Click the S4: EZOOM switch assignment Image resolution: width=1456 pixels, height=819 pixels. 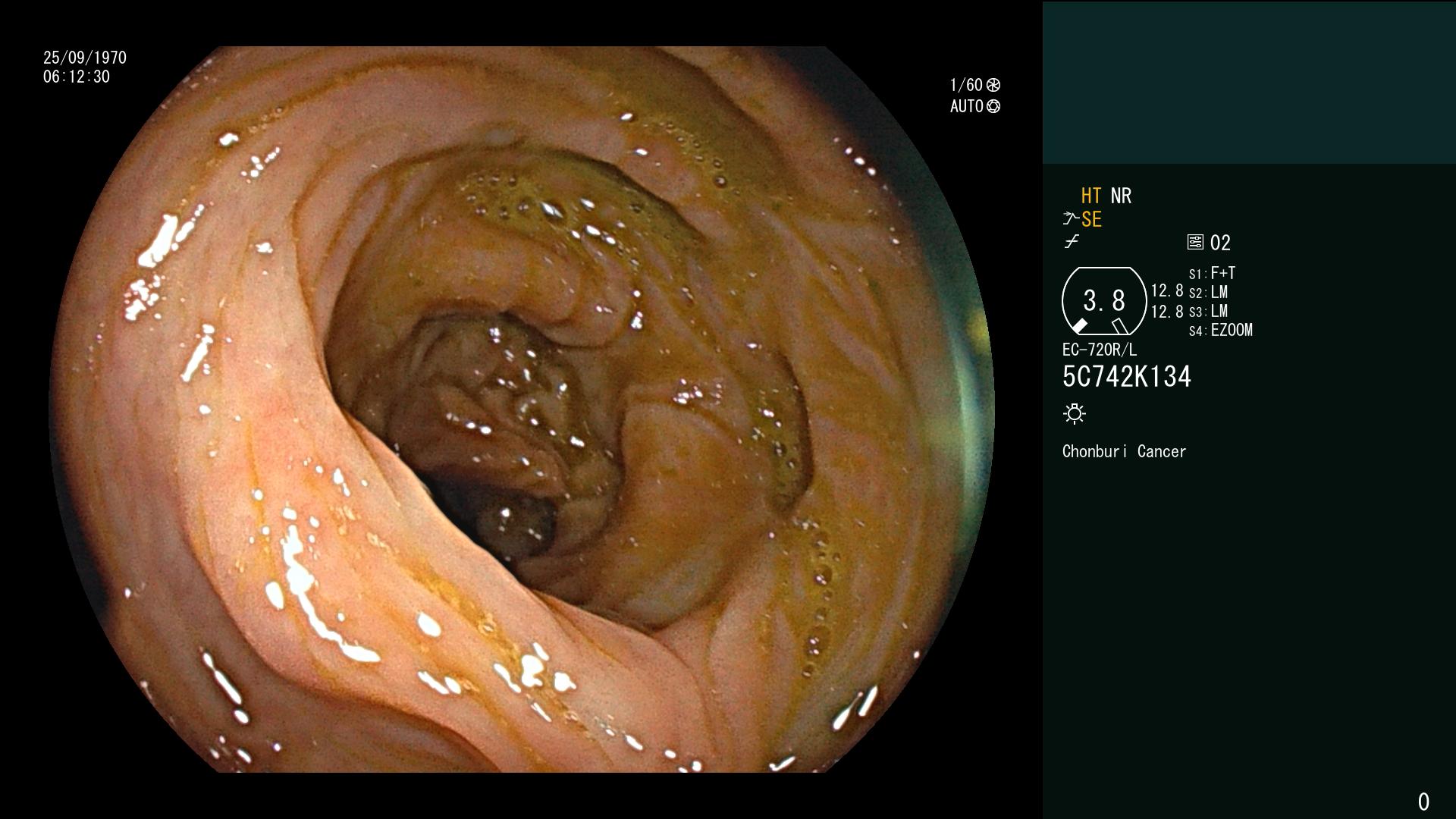click(x=1221, y=331)
